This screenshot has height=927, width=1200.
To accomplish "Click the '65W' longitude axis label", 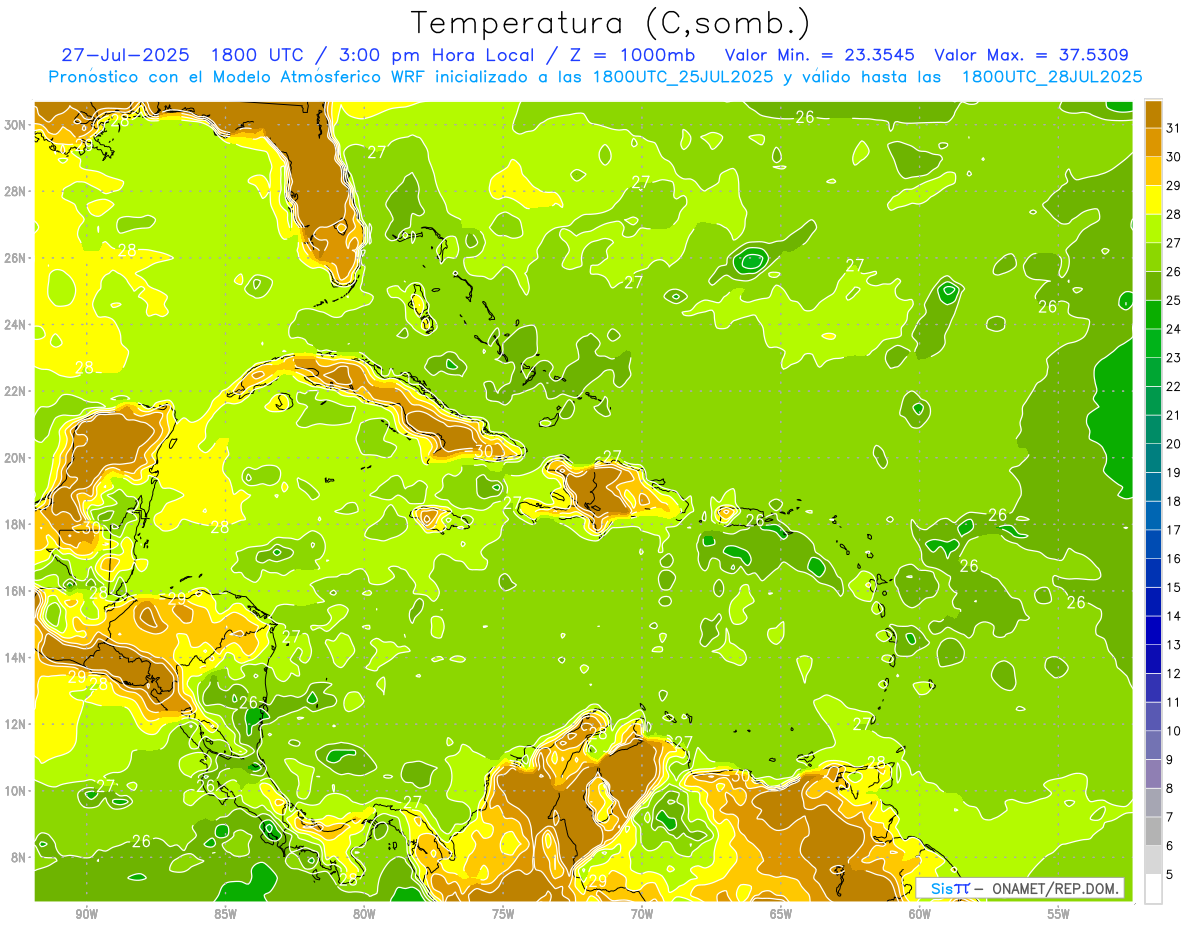I will [781, 914].
